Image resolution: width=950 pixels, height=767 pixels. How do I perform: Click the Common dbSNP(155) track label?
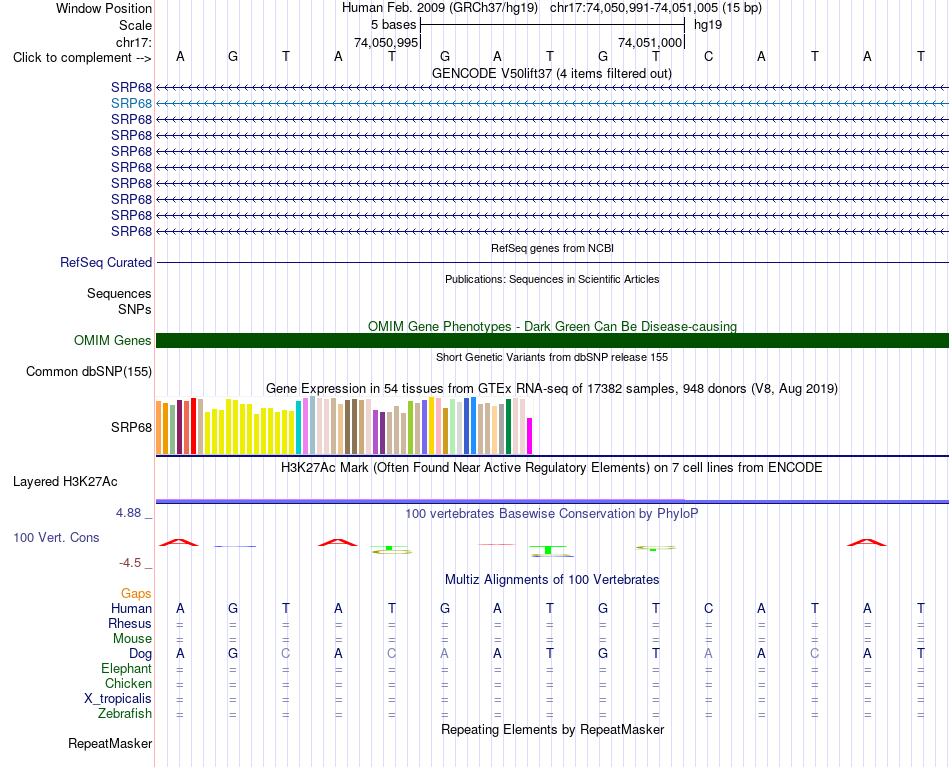88,371
